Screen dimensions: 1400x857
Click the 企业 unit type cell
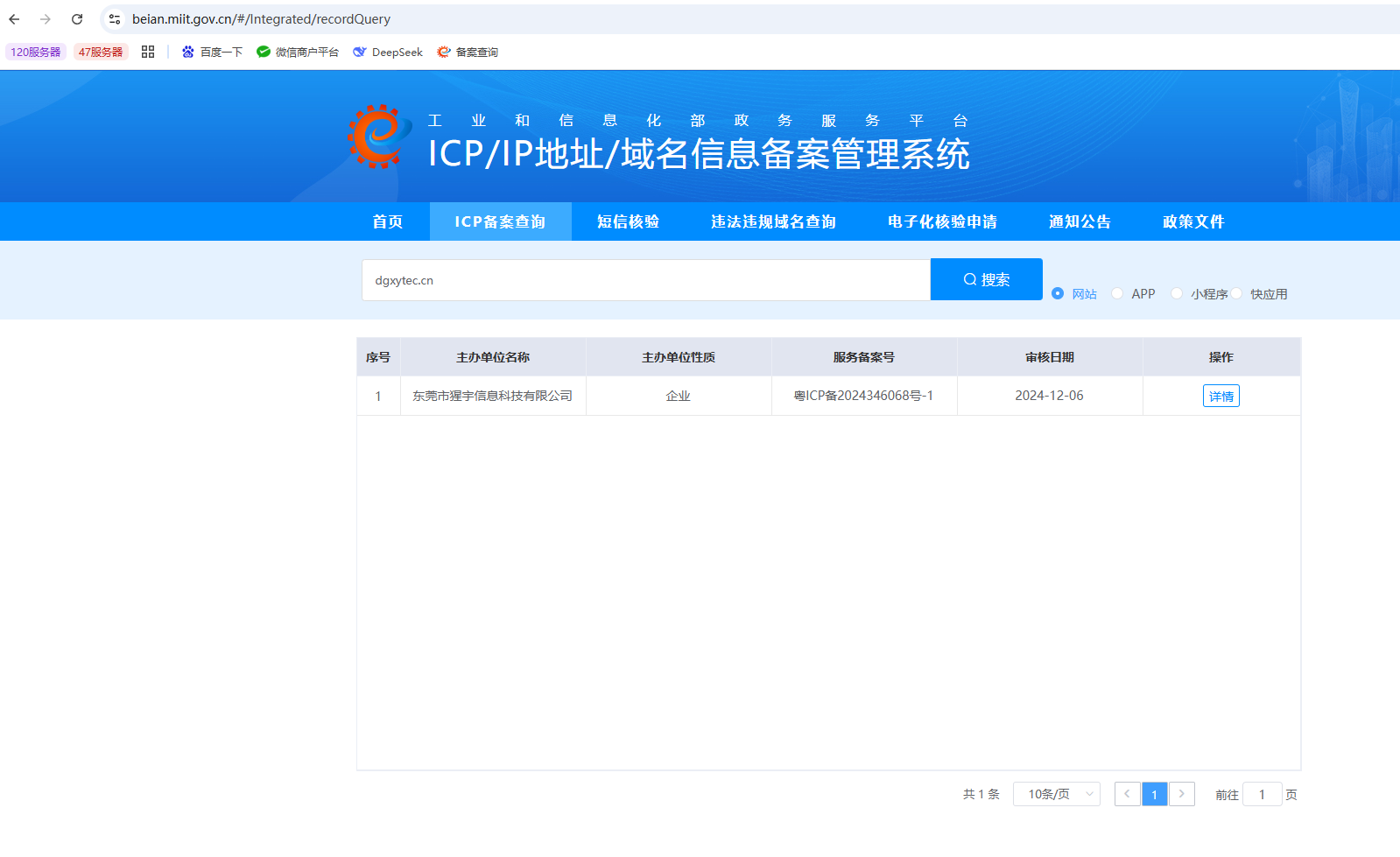679,396
